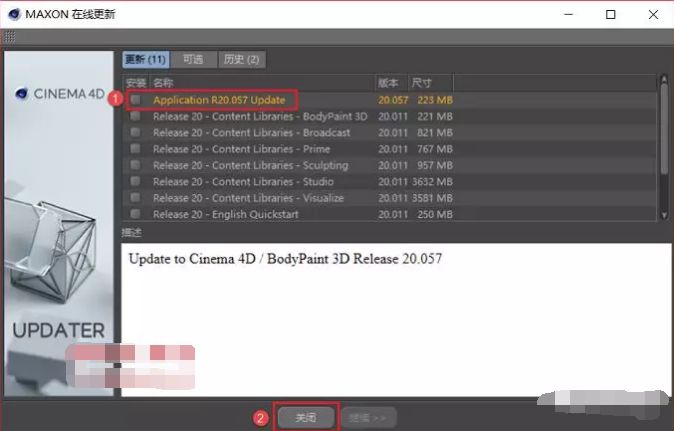This screenshot has height=431, width=674.
Task: Click the dotted grip icon under title bar
Action: 9,37
